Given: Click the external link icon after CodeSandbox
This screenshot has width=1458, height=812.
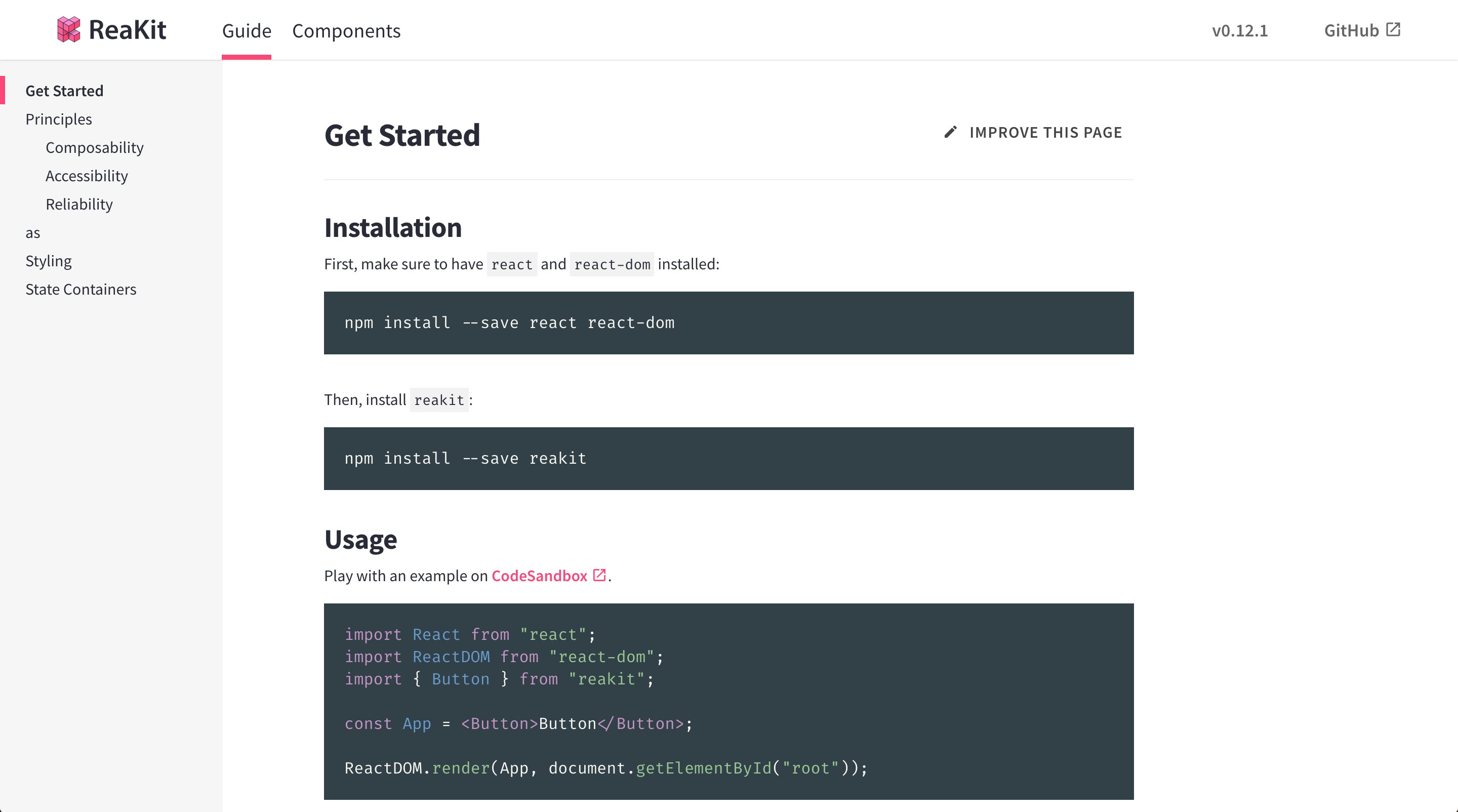Looking at the screenshot, I should [x=599, y=576].
